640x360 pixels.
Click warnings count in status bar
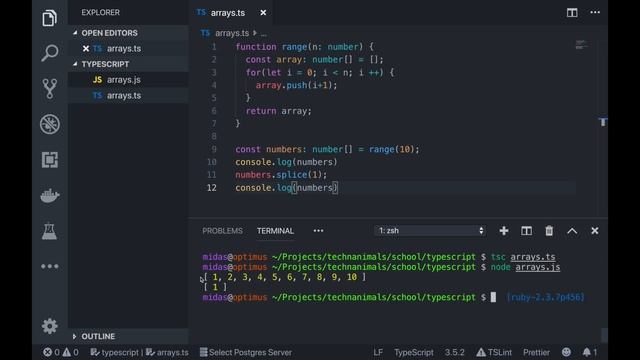(x=70, y=352)
